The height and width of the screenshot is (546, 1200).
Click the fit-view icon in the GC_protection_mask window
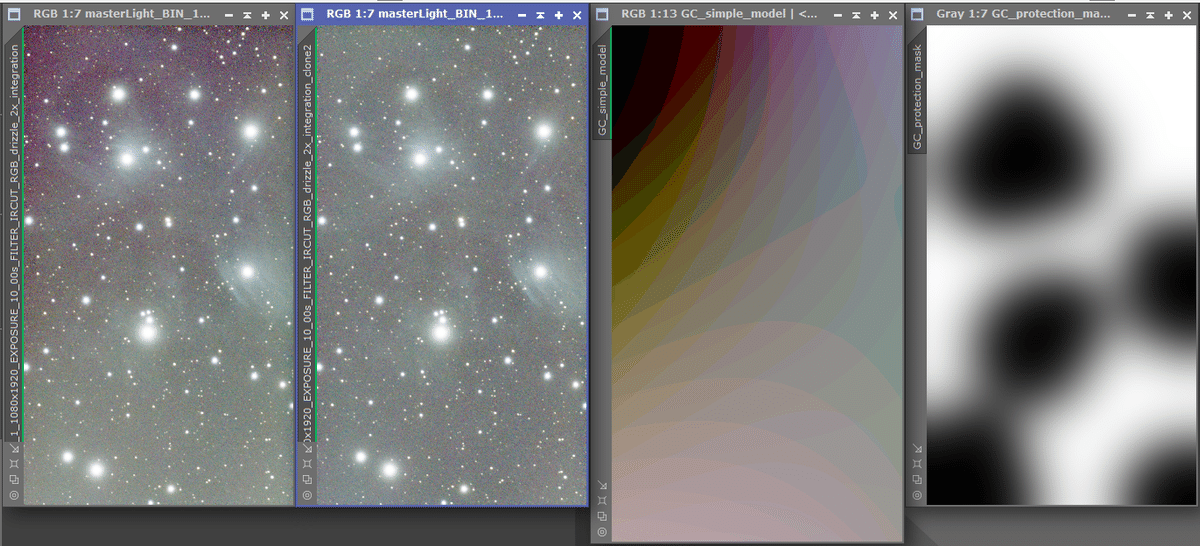pos(917,464)
